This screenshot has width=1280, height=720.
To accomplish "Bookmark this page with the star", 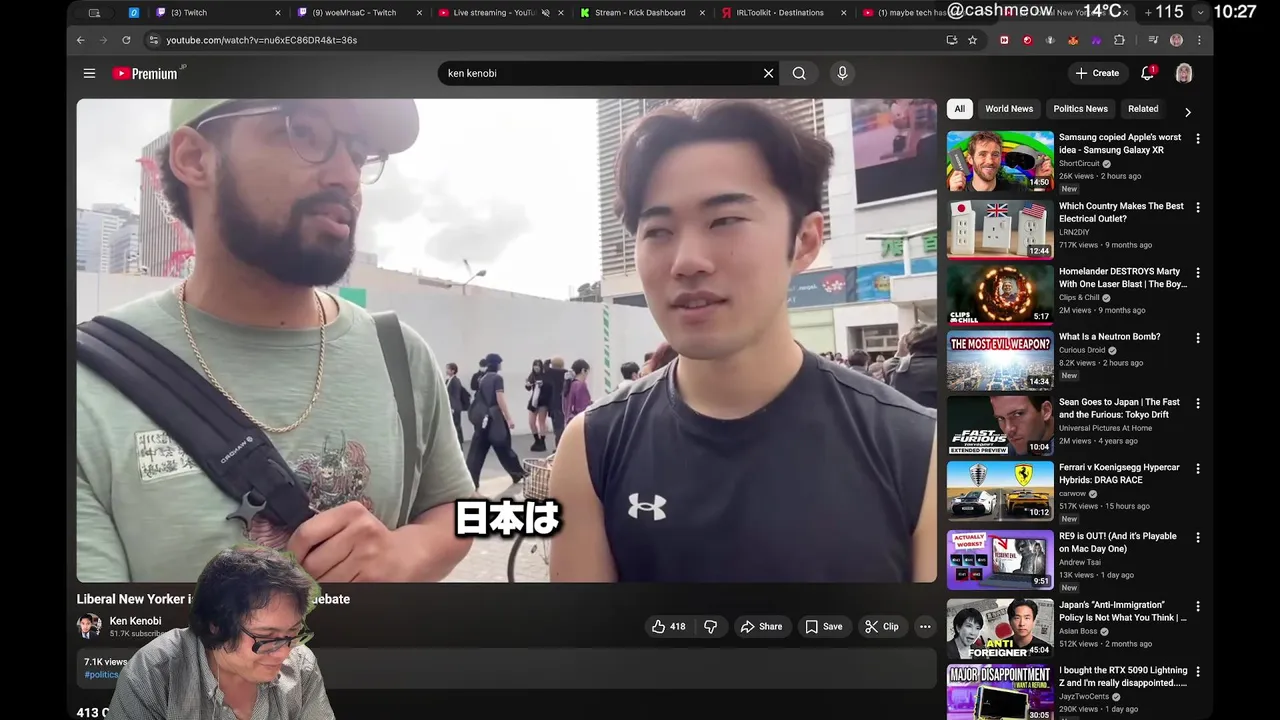I will pos(972,40).
